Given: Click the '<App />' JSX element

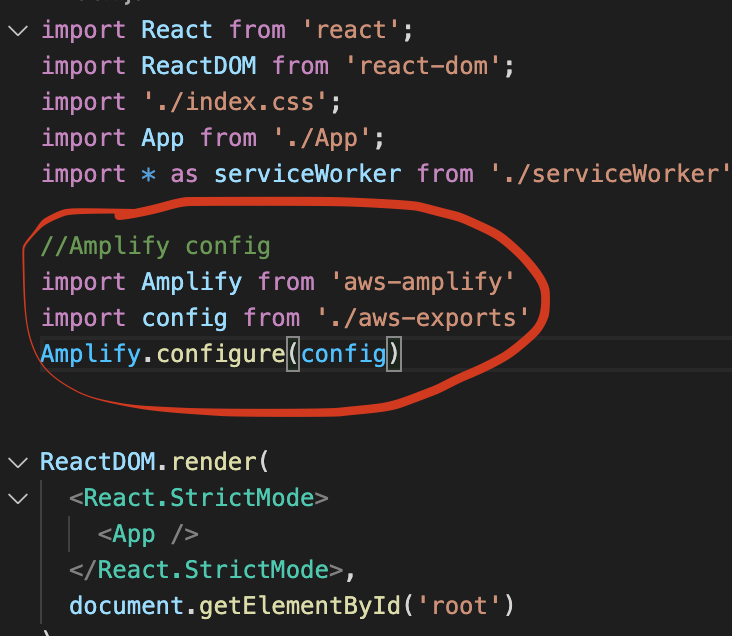Looking at the screenshot, I should [x=148, y=534].
